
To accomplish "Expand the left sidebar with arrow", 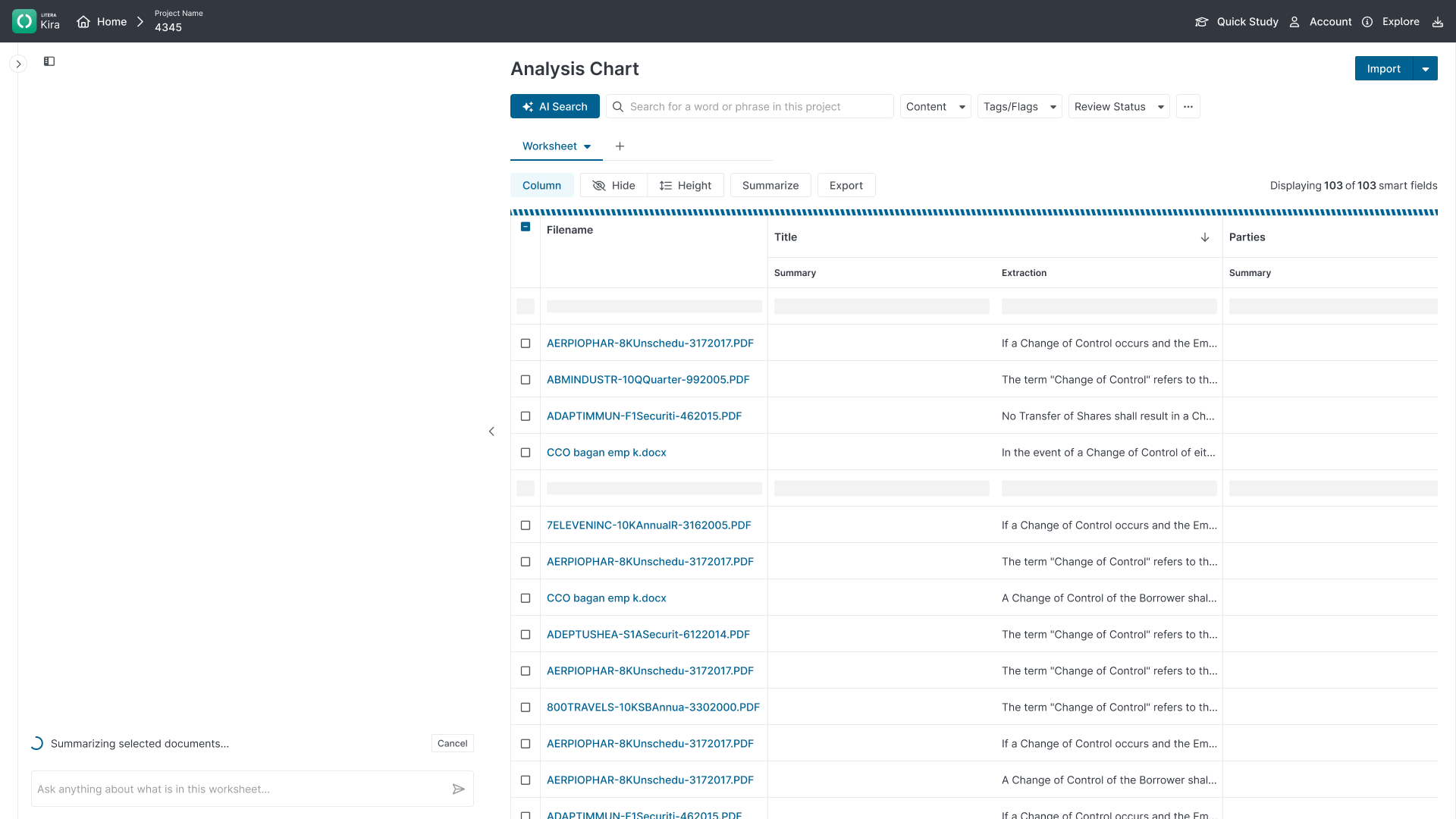I will click(x=19, y=64).
